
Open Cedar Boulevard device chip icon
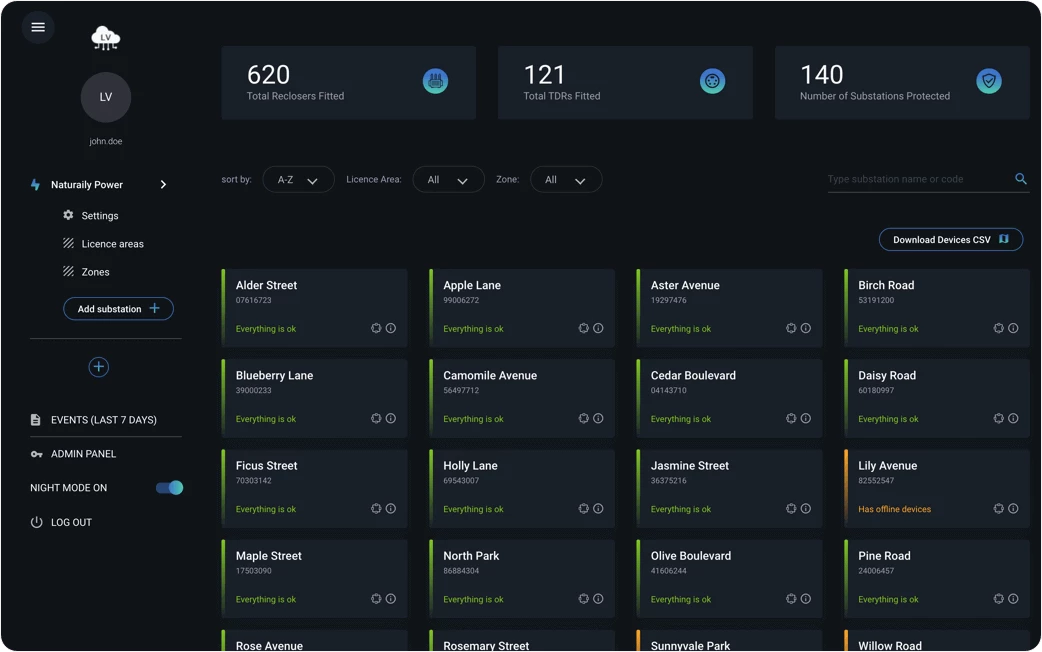(791, 419)
